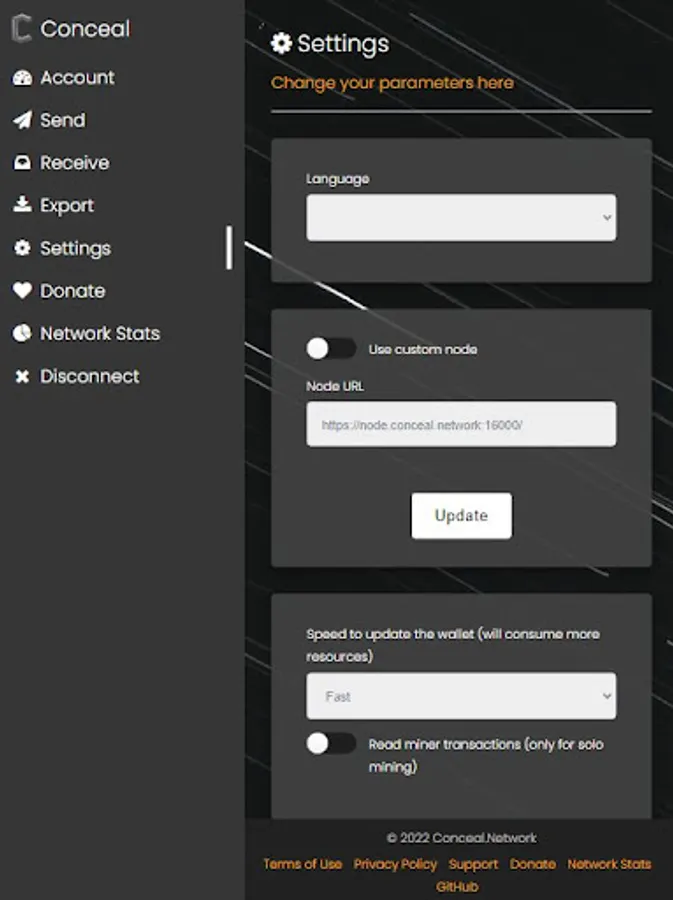Open the Terms of Use link

click(303, 864)
